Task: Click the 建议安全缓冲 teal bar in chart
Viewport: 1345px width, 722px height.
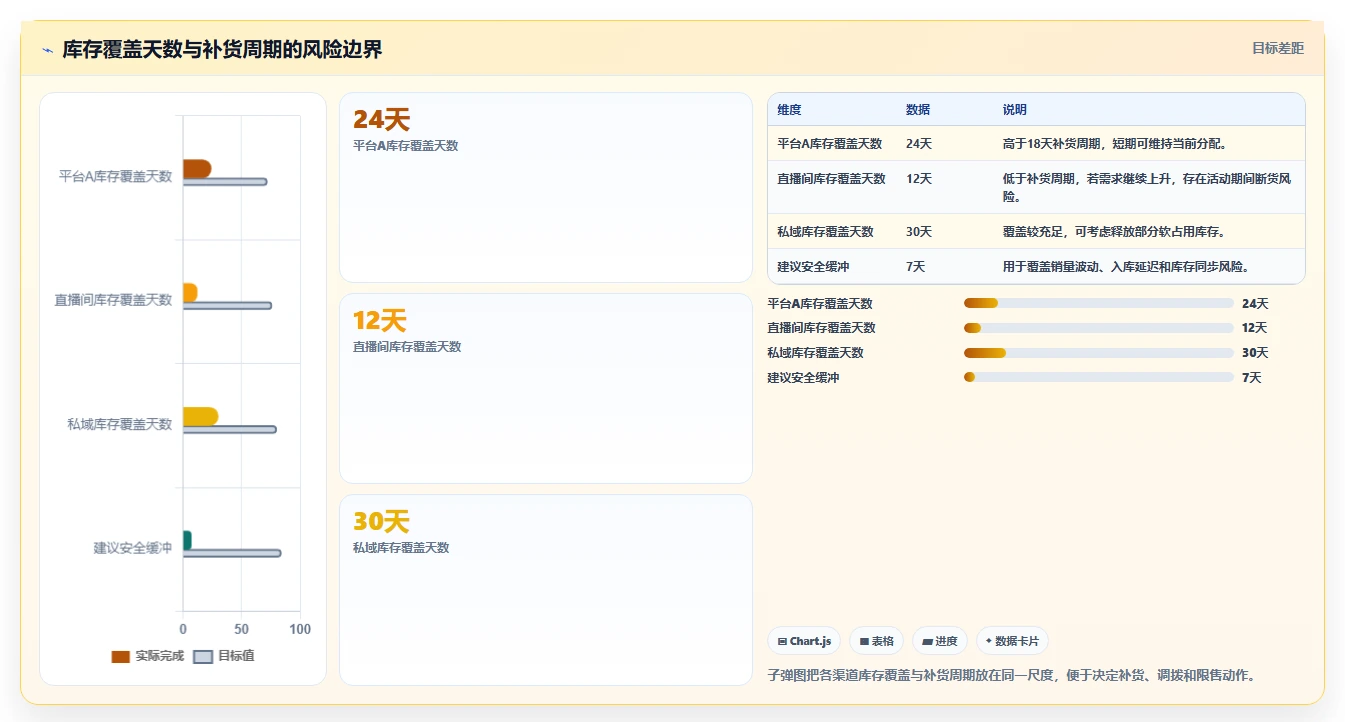Action: [x=187, y=541]
